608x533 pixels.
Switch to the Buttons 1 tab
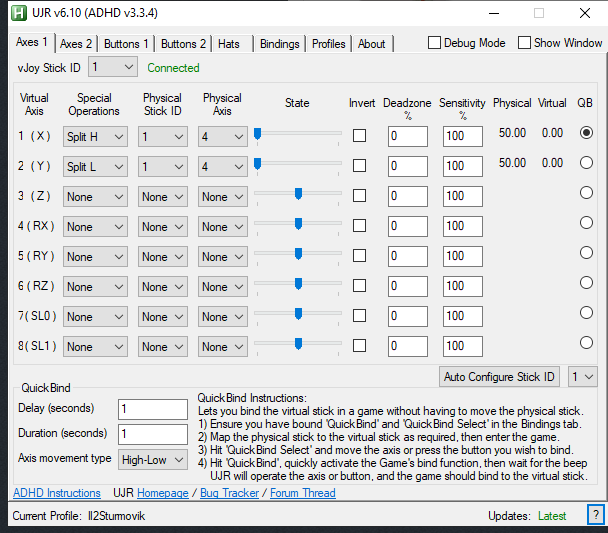(x=126, y=43)
